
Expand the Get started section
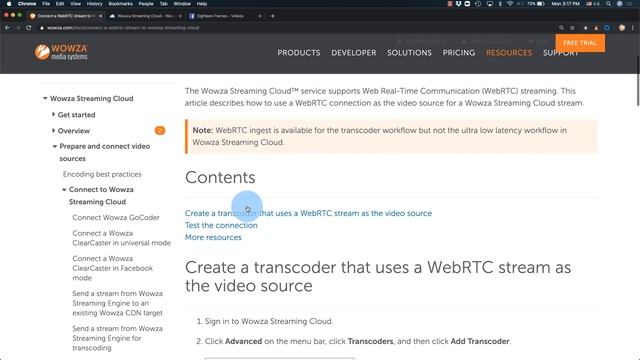[x=53, y=115]
